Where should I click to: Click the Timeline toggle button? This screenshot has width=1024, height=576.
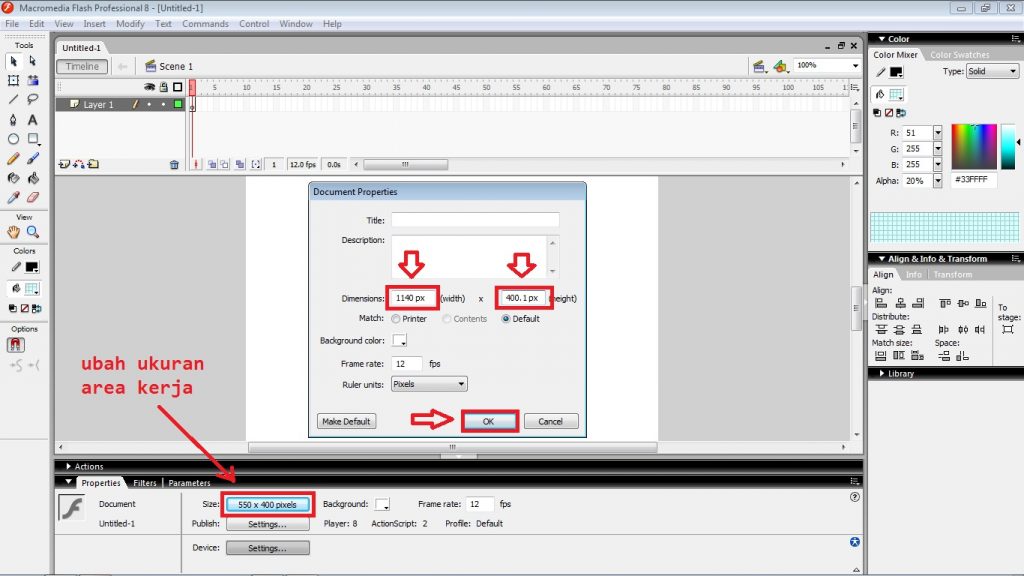pyautogui.click(x=82, y=66)
